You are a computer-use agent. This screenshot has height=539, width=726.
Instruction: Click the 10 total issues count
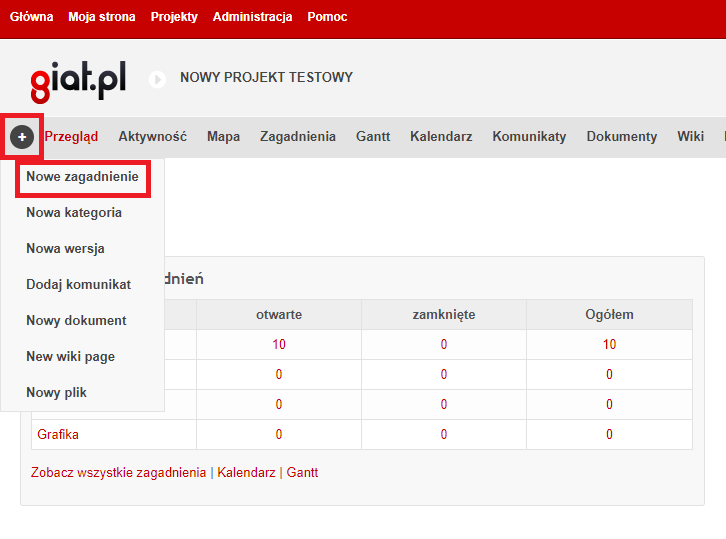click(609, 345)
